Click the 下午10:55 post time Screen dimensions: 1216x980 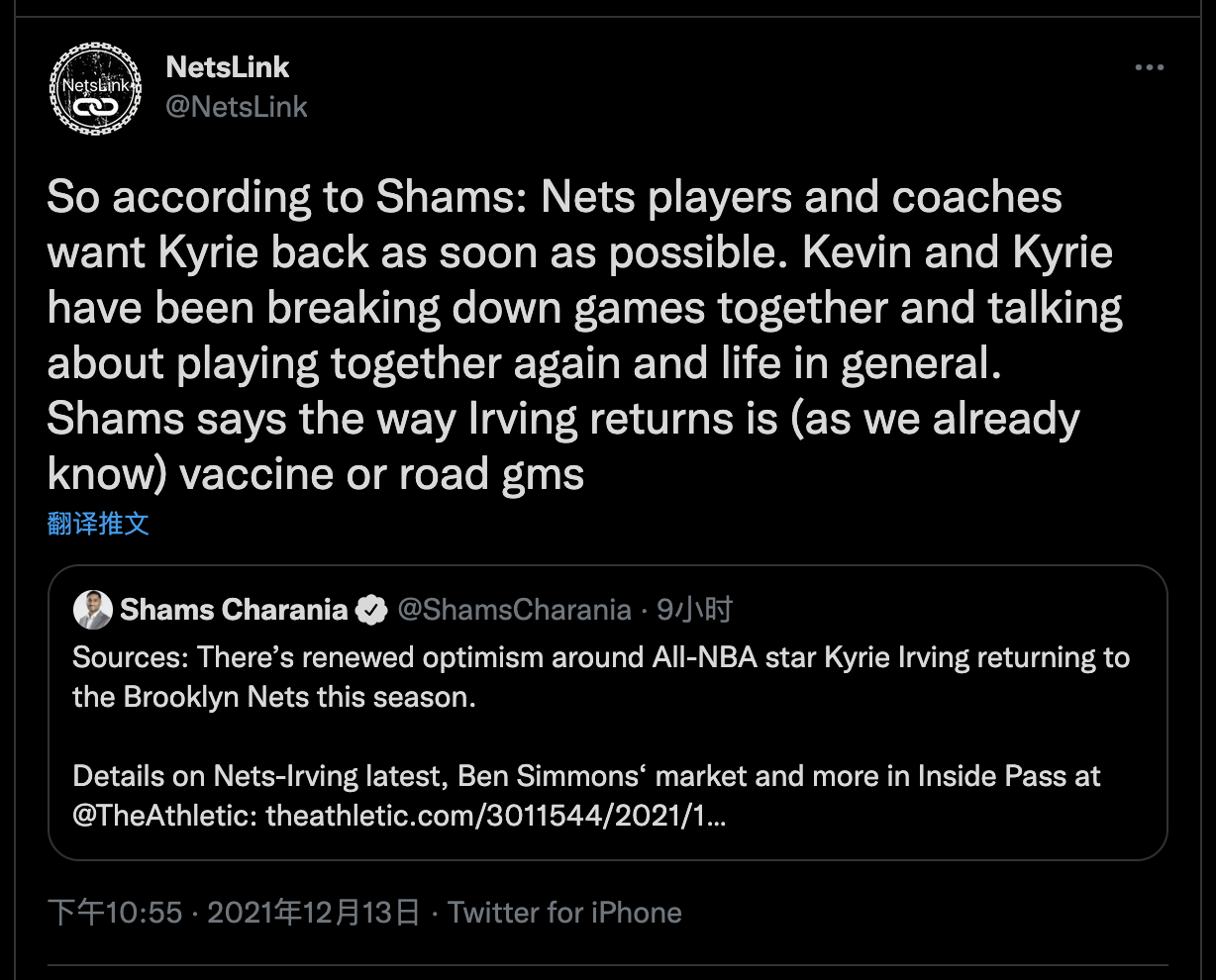pyautogui.click(x=115, y=912)
